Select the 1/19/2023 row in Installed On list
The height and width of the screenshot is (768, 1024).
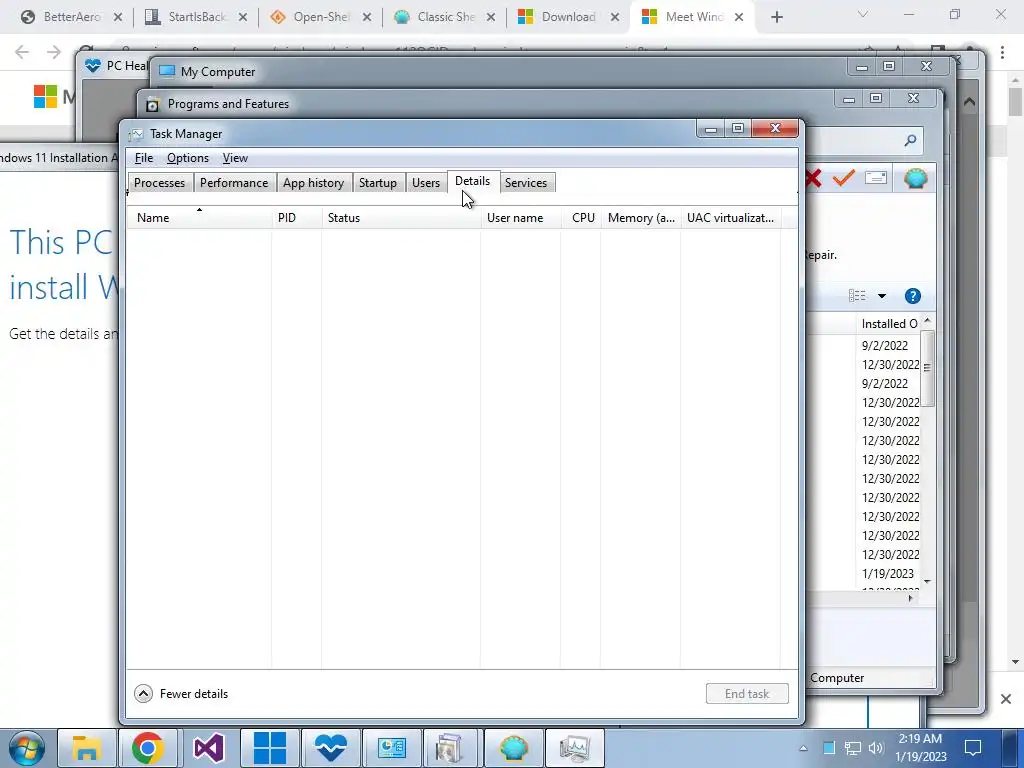(888, 573)
